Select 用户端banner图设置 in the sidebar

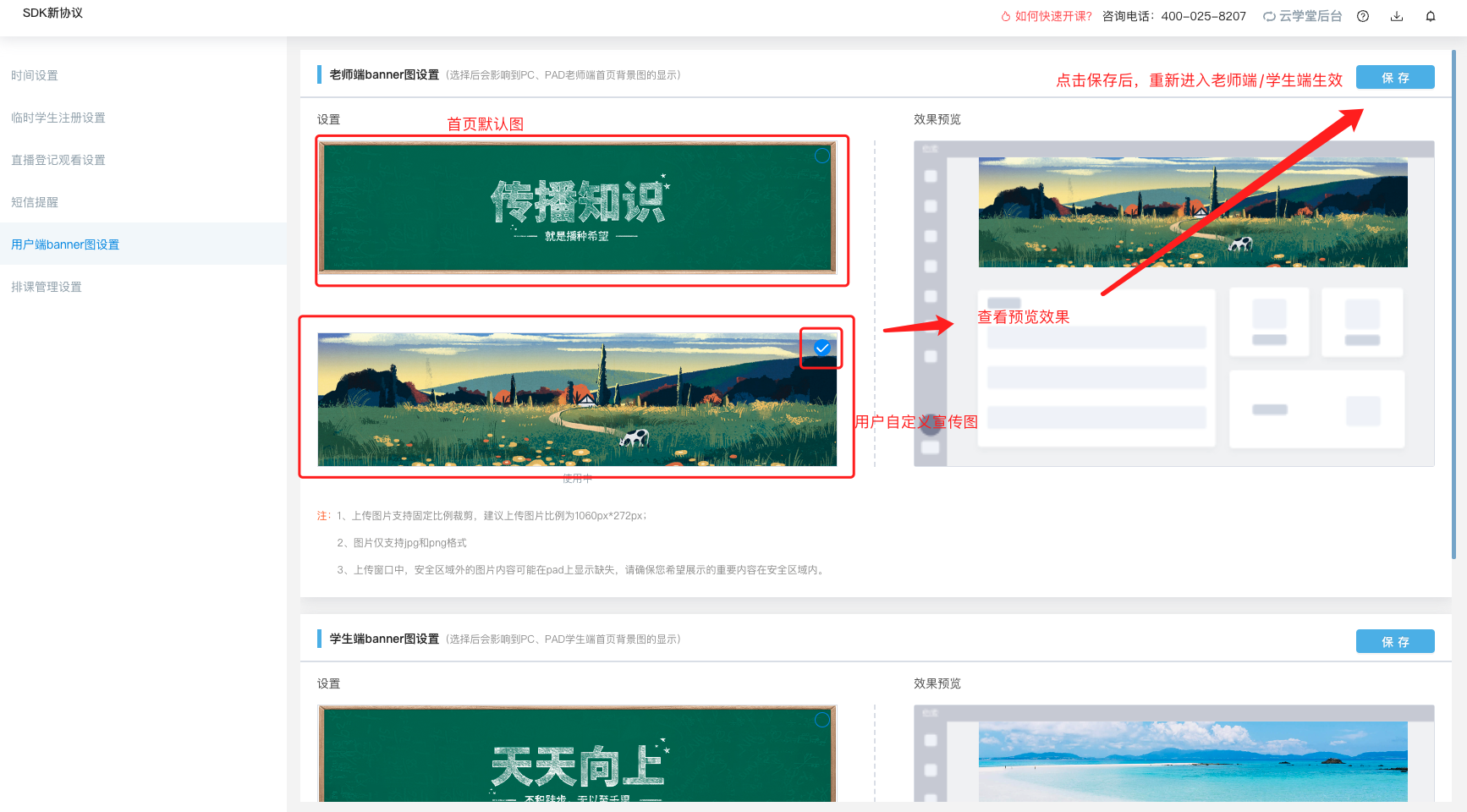click(x=143, y=244)
